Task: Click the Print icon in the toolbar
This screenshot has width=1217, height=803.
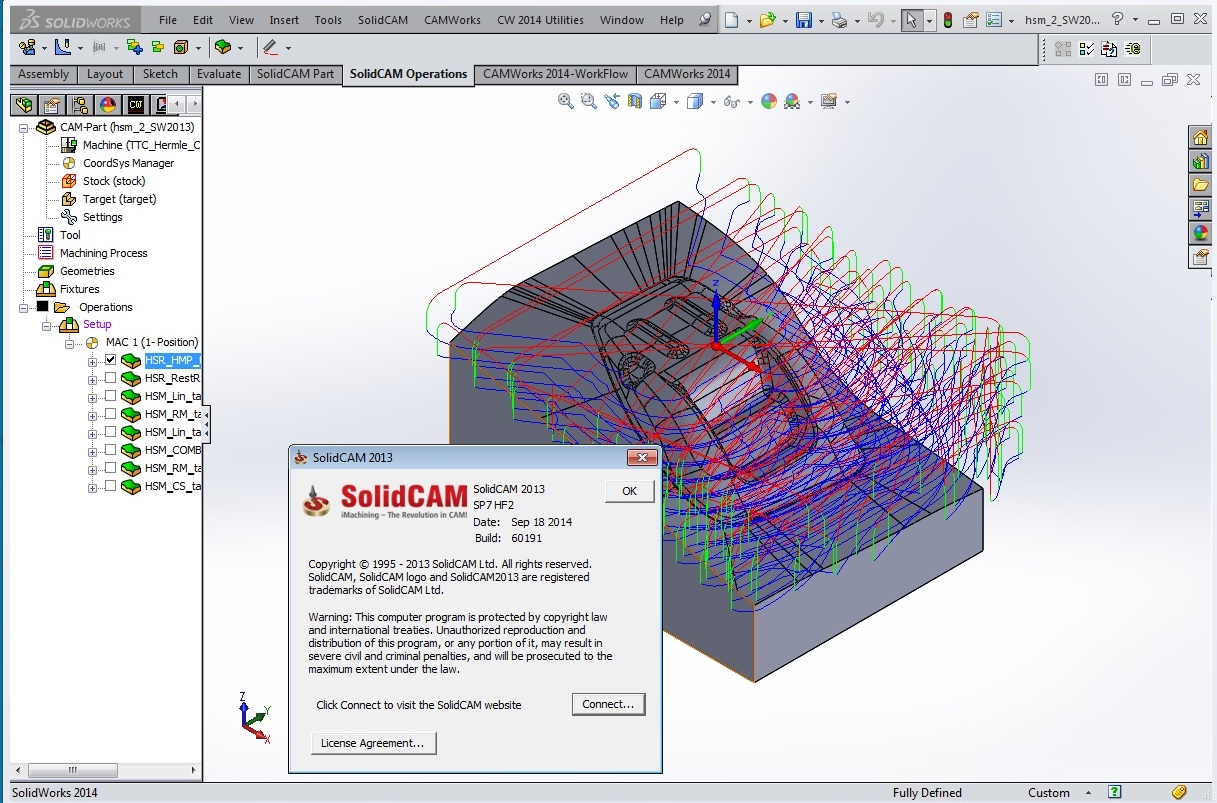Action: coord(839,19)
